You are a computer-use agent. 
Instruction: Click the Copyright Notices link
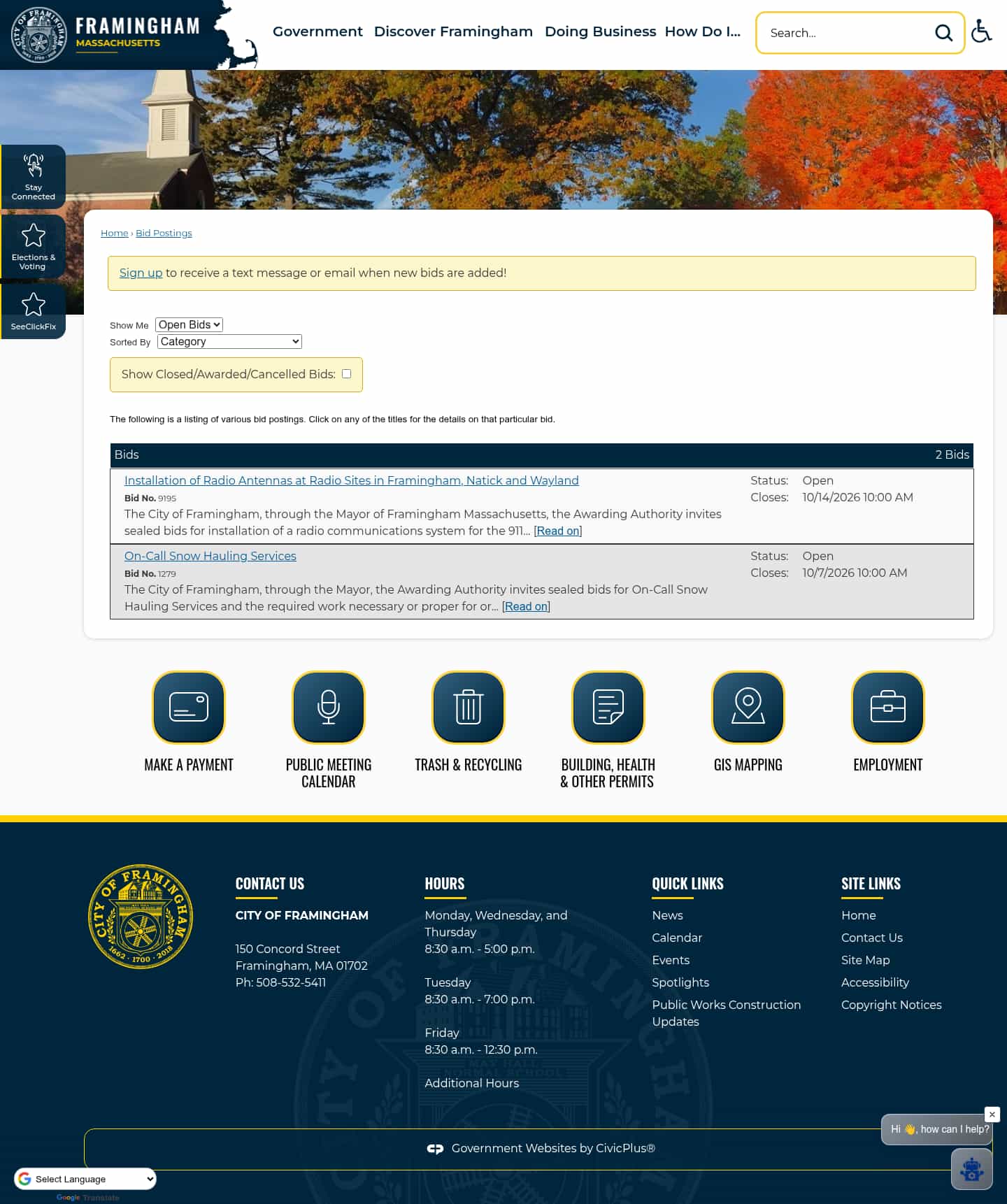[x=892, y=1005]
